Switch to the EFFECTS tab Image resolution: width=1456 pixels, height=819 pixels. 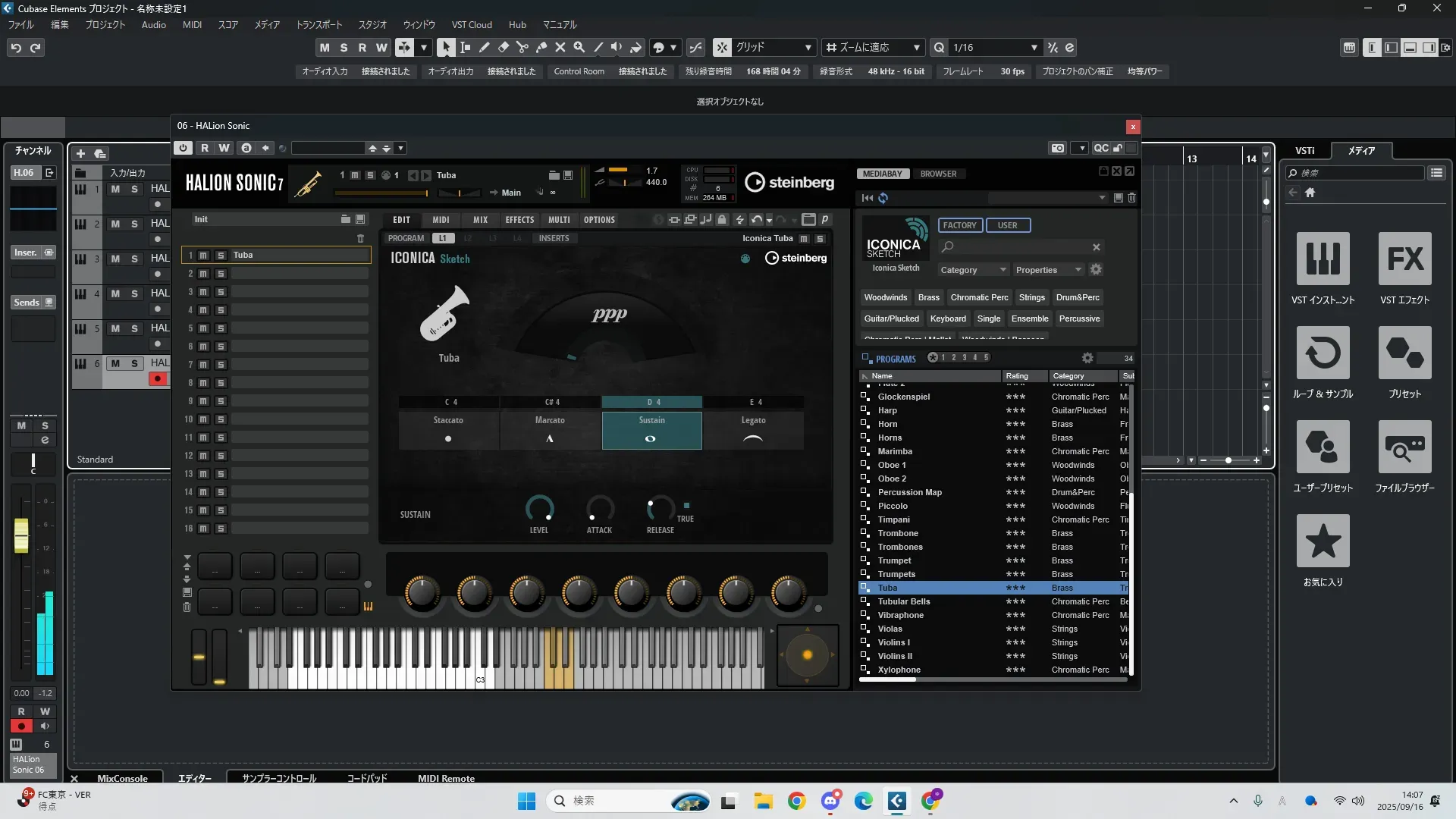pos(519,220)
